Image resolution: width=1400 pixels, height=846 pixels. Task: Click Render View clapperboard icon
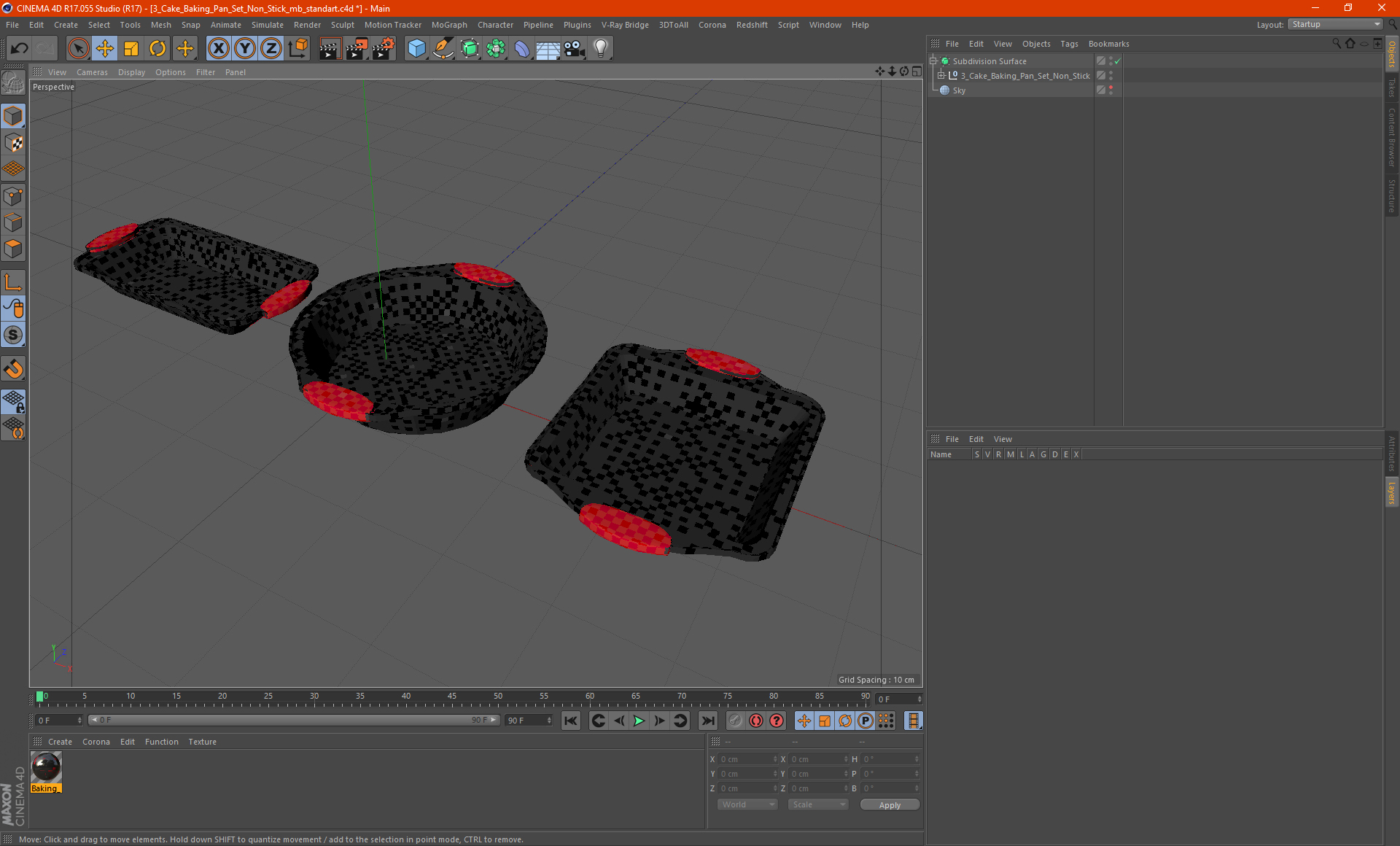pos(330,49)
